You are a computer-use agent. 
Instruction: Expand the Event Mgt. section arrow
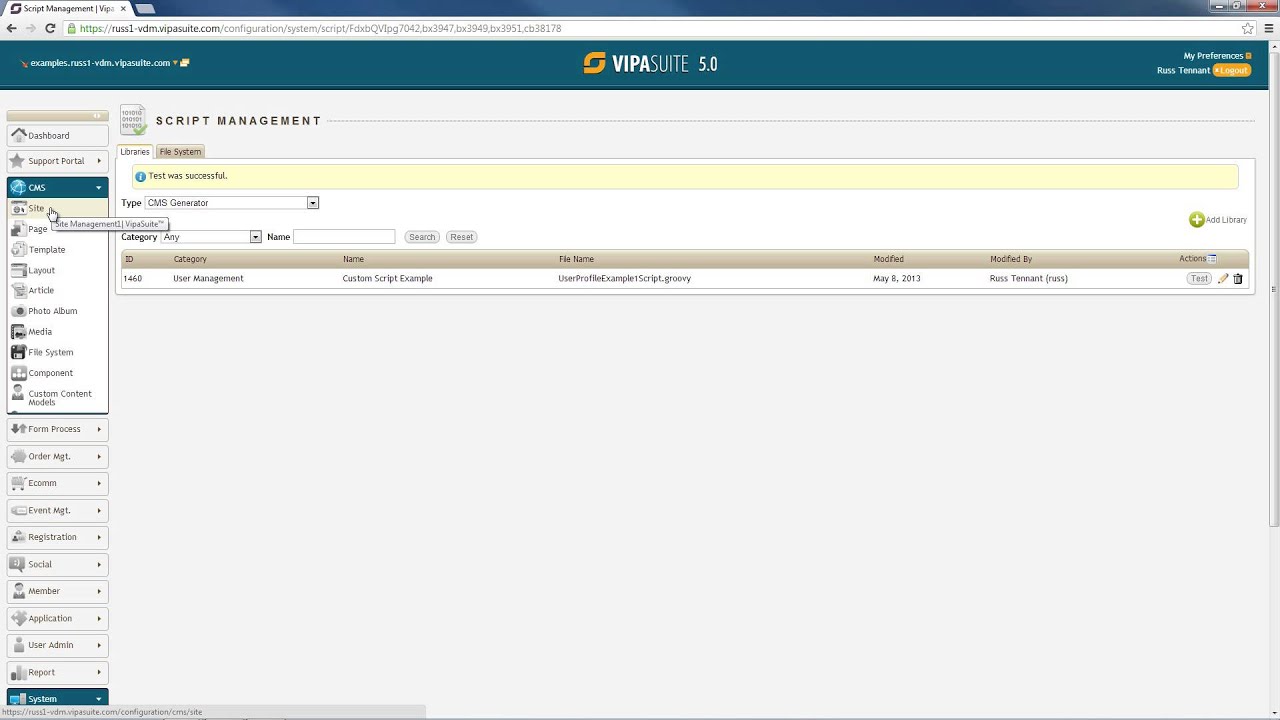98,510
